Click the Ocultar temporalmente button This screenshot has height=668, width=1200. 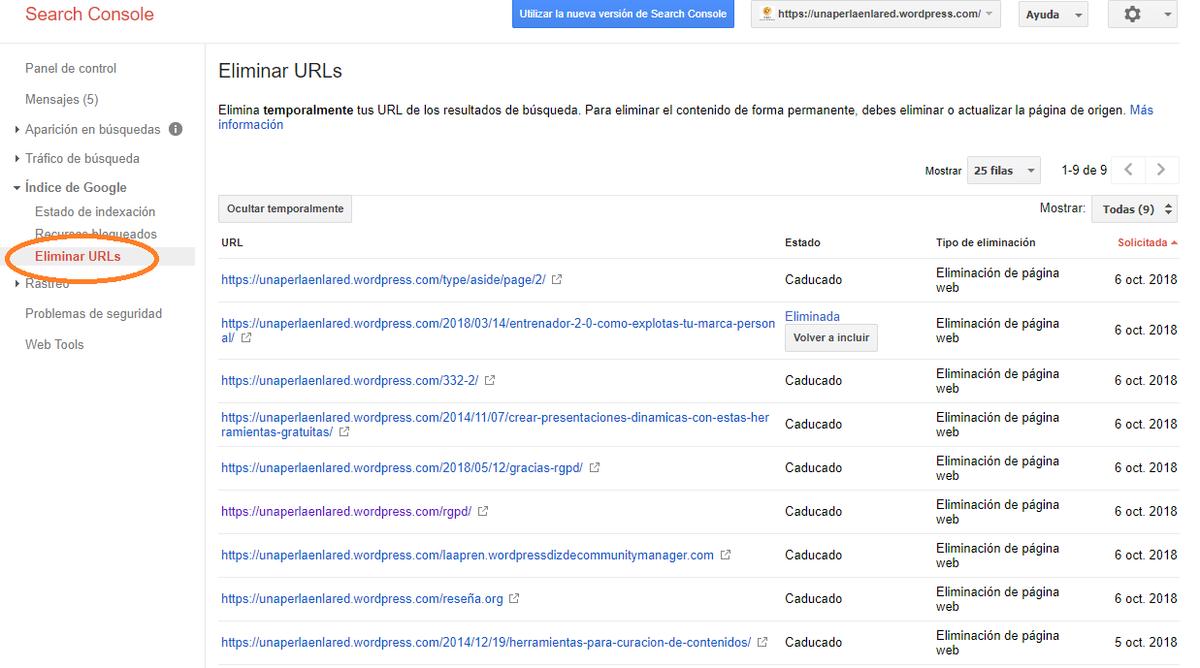285,208
